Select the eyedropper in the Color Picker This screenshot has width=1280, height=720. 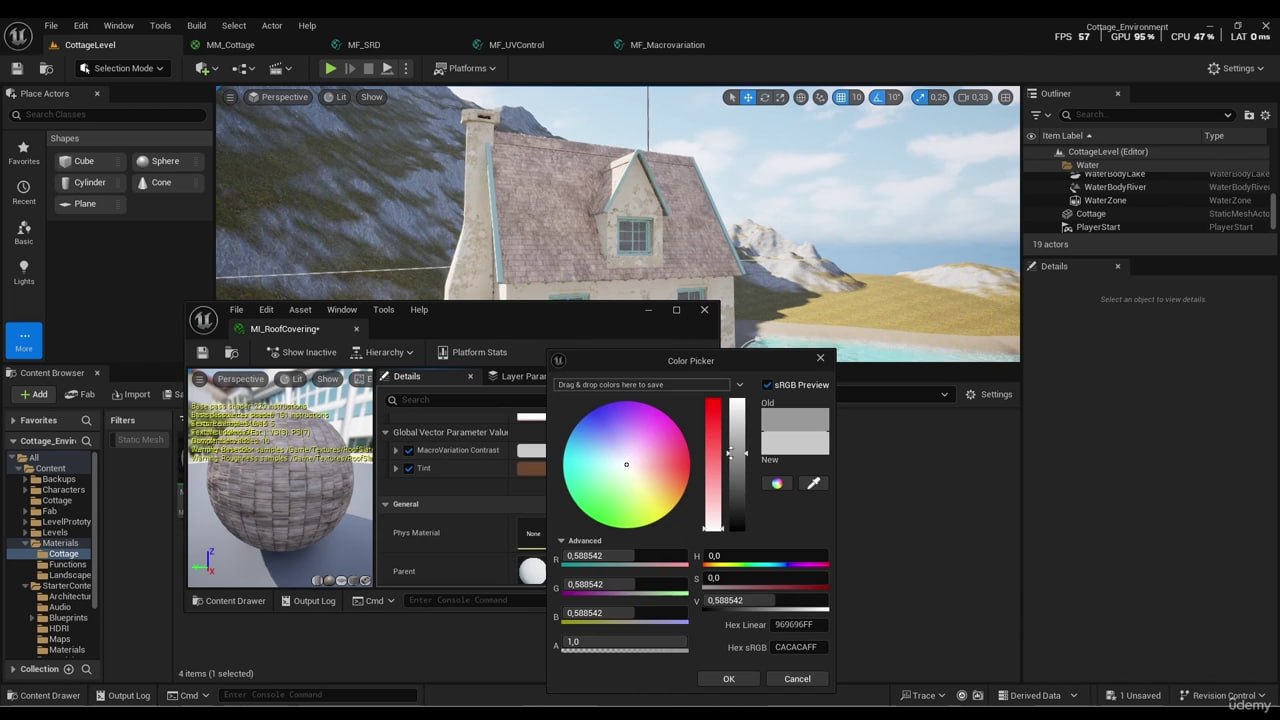point(813,483)
